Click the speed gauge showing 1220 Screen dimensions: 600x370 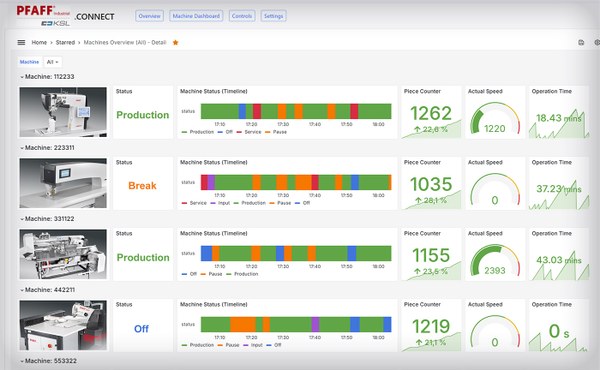(495, 119)
